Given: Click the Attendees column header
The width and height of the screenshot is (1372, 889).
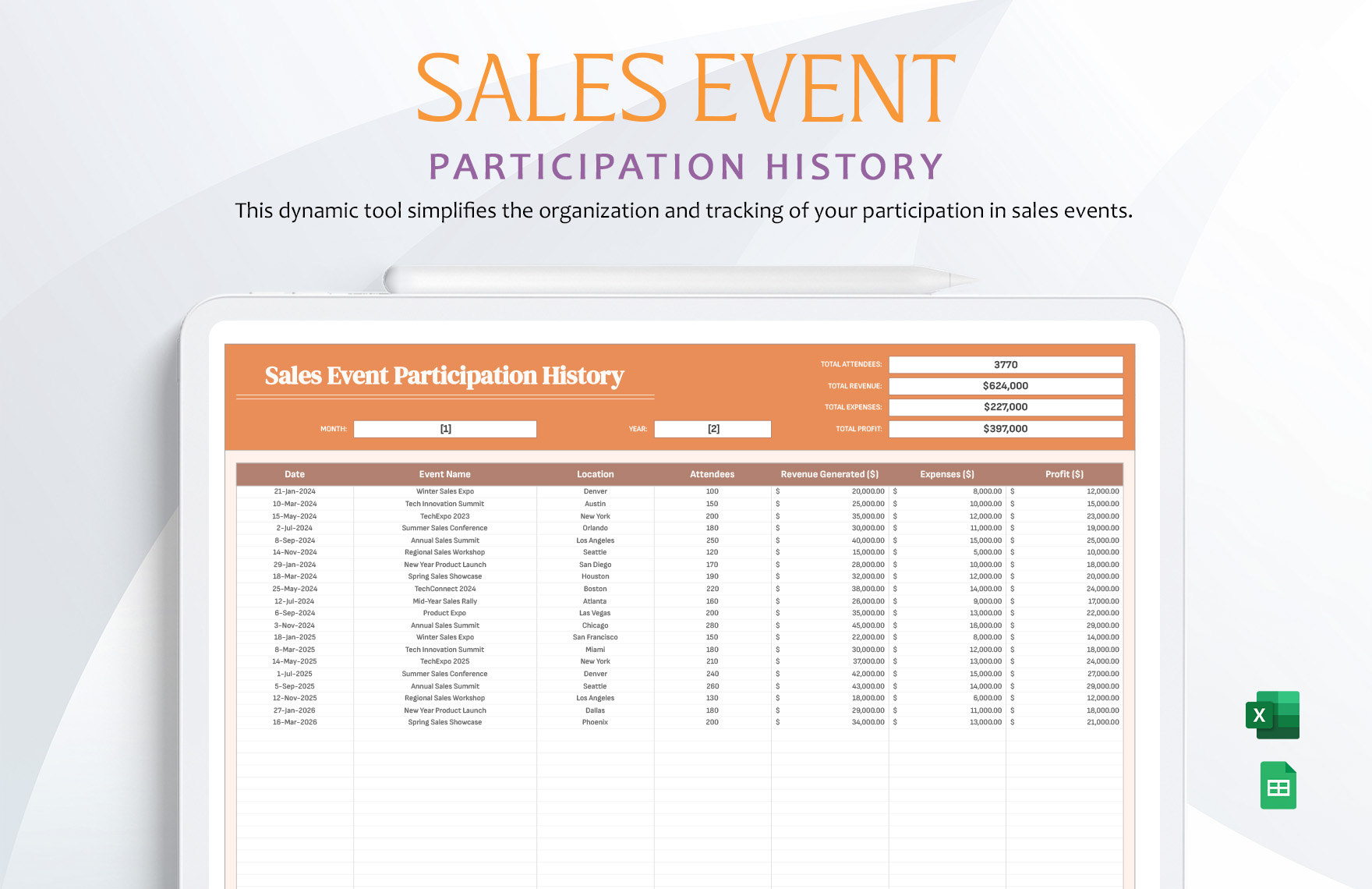Looking at the screenshot, I should click(713, 474).
